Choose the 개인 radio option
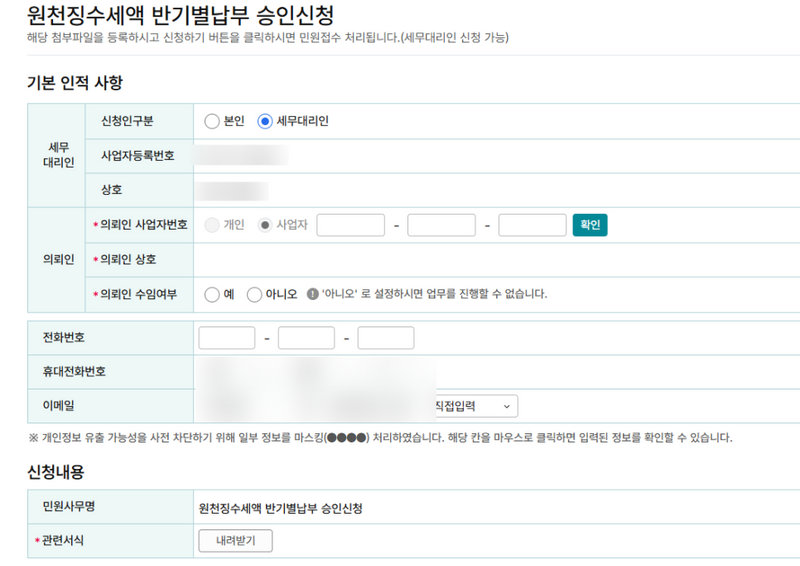 (x=211, y=225)
